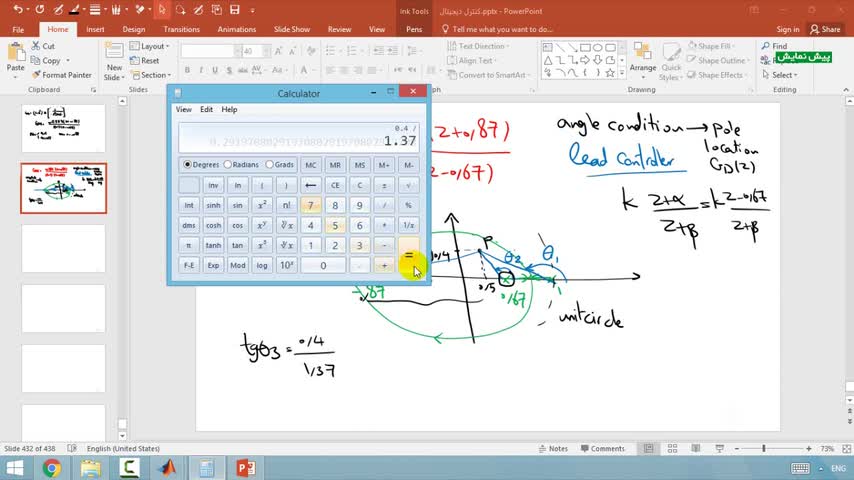Select Grads angle mode in Calculator
The width and height of the screenshot is (854, 480).
pyautogui.click(x=279, y=165)
